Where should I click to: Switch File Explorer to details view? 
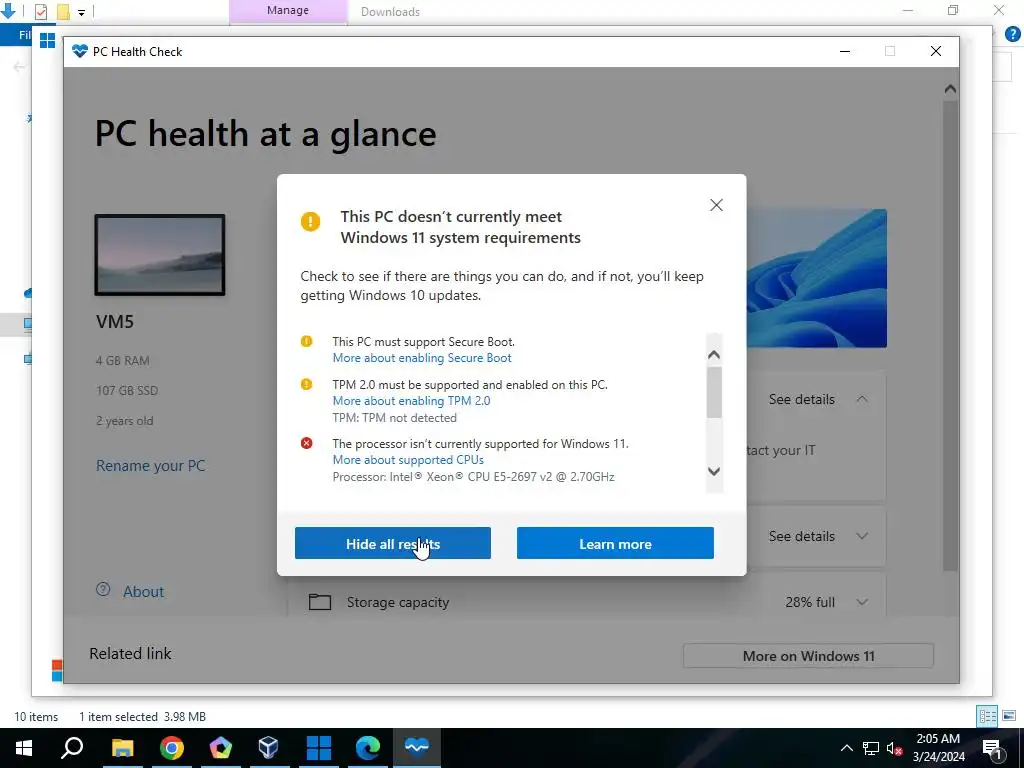[987, 716]
